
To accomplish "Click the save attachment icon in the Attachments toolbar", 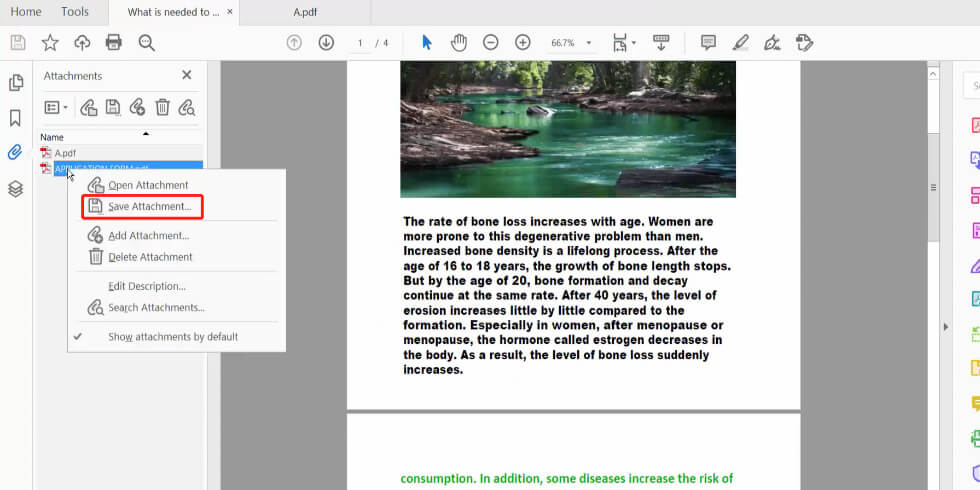I will (x=113, y=108).
